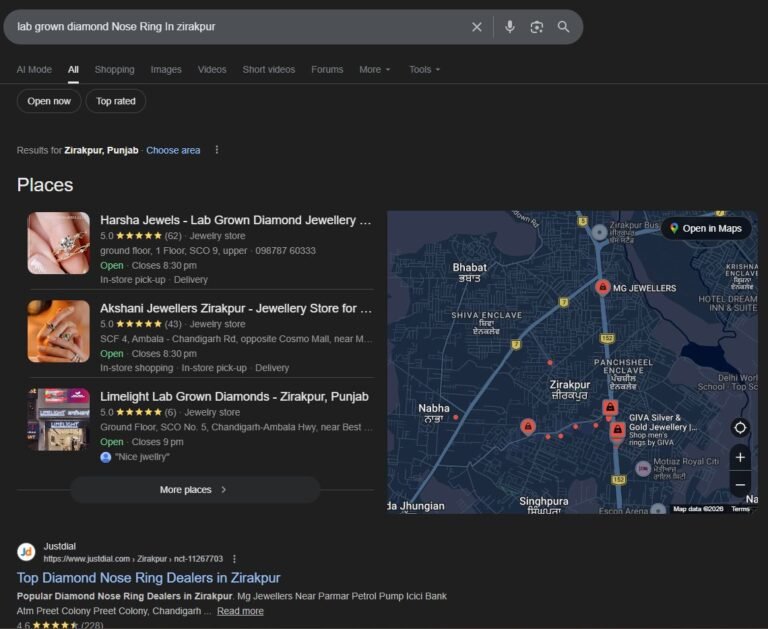The width and height of the screenshot is (768, 629).
Task: Click Harsha Jewels phone number 098787 60333
Action: [x=286, y=251]
